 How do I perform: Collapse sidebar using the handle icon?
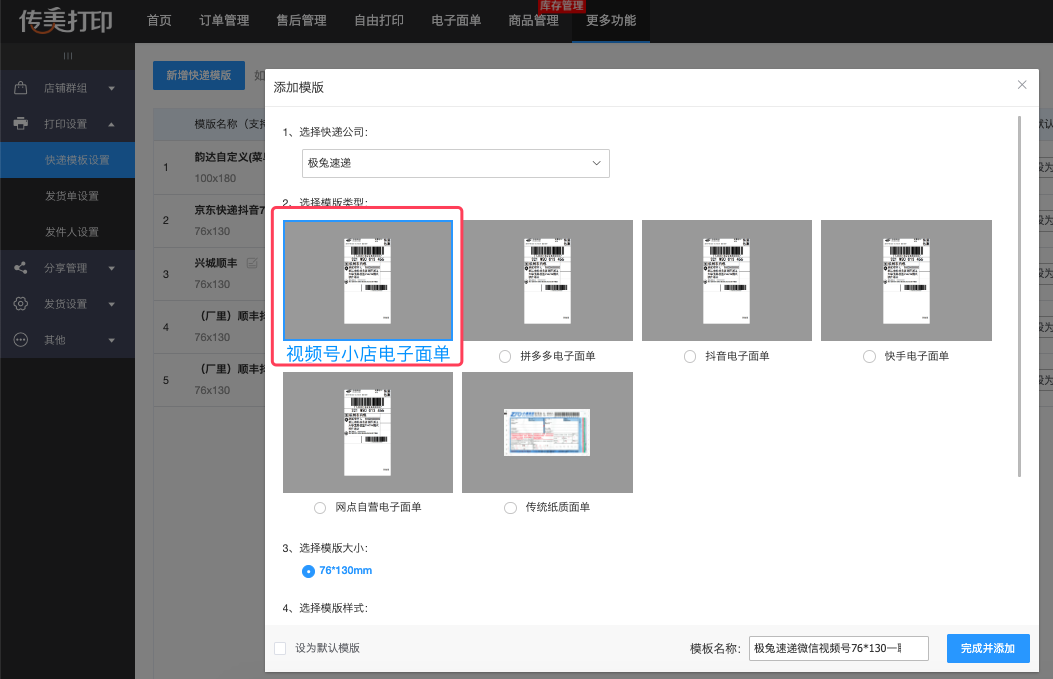pos(67,56)
